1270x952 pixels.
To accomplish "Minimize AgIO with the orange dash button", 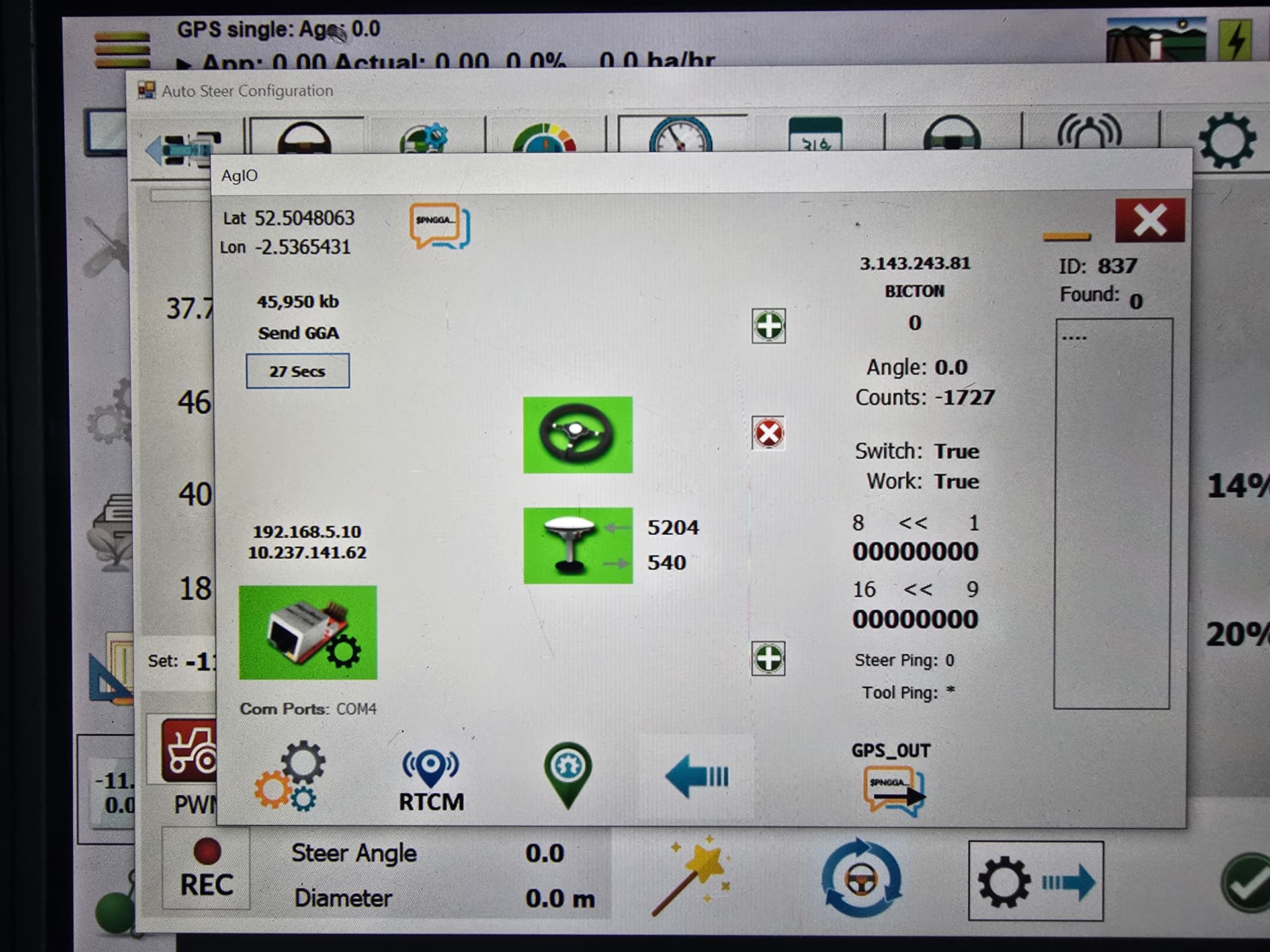I will click(1066, 236).
